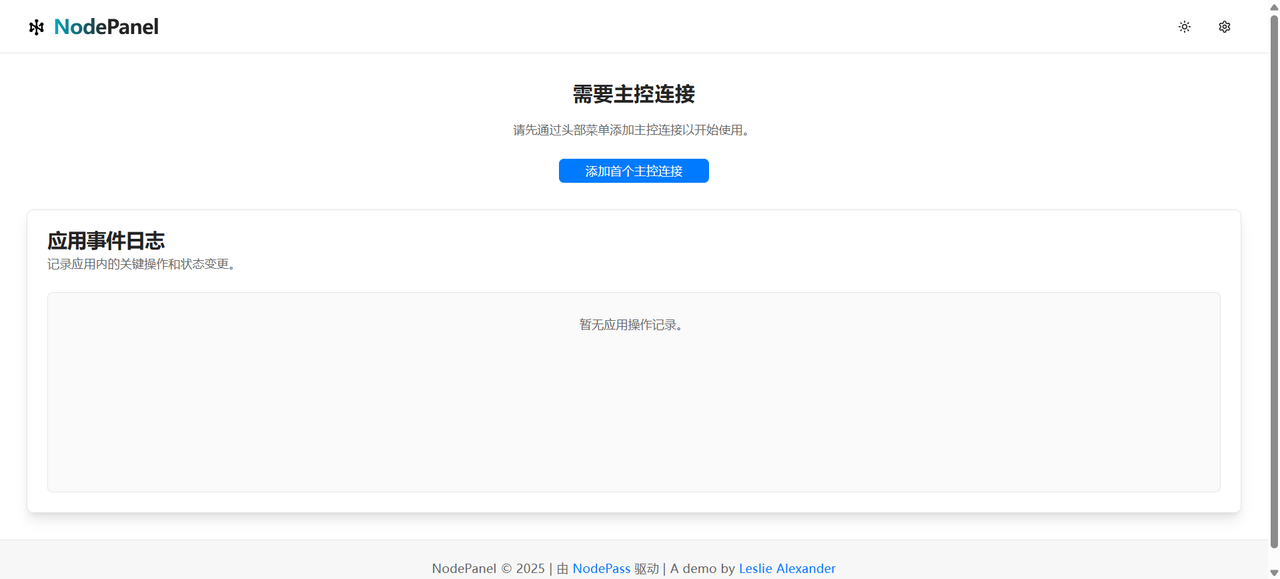The width and height of the screenshot is (1280, 579).
Task: Open the NodePass link in footer
Action: pos(601,568)
